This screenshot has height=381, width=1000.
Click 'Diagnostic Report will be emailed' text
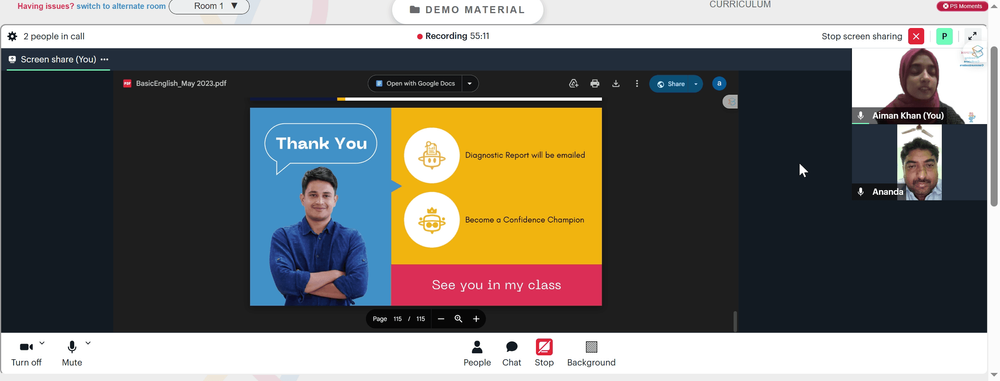tap(525, 155)
